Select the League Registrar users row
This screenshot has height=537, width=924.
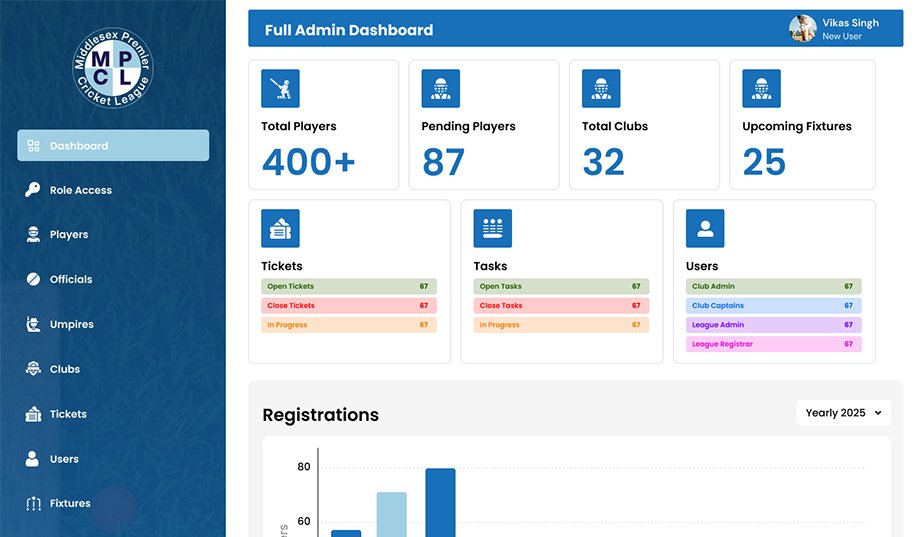pos(773,344)
